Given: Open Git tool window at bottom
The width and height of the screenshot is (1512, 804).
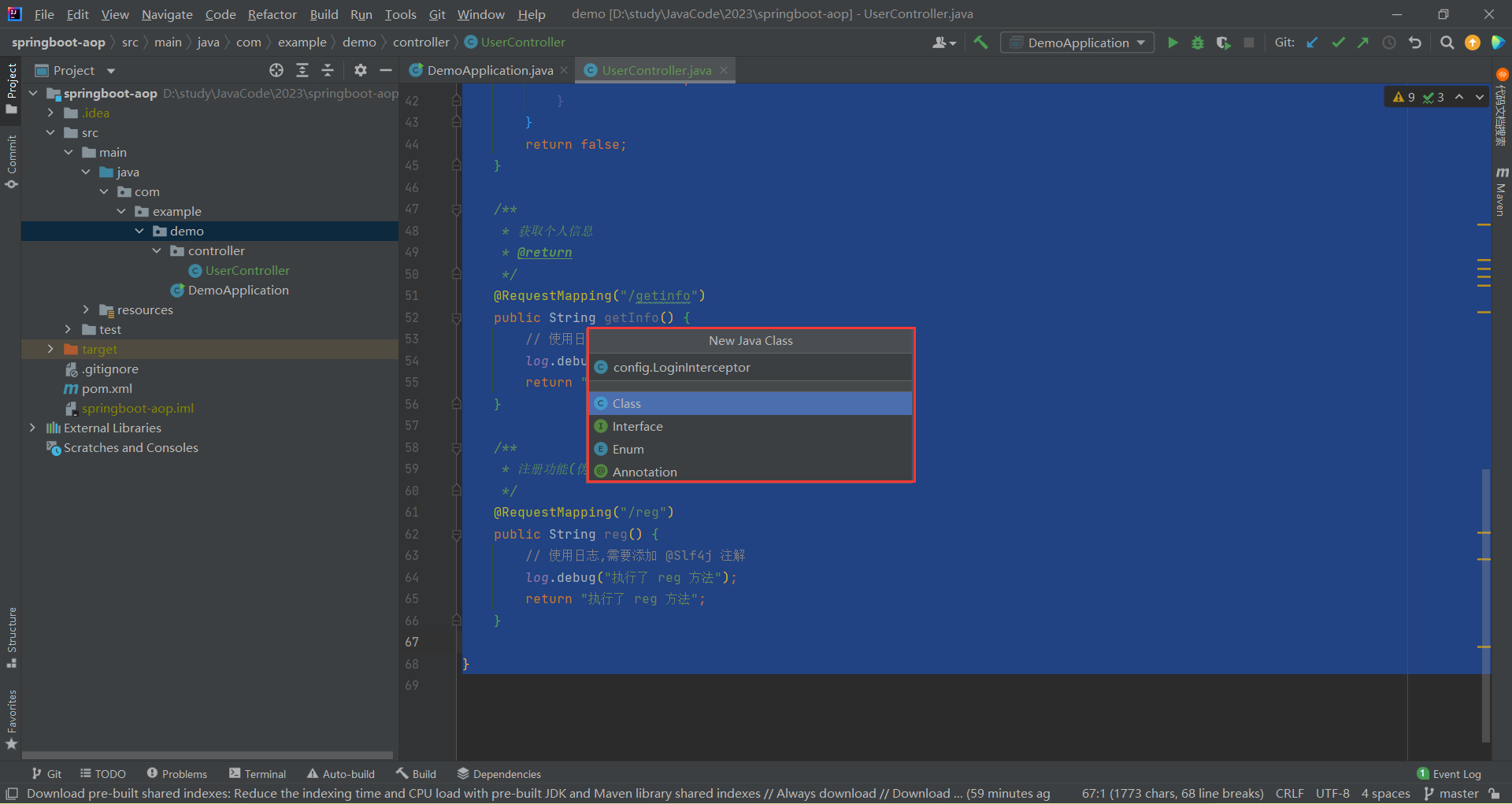Looking at the screenshot, I should click(x=46, y=774).
